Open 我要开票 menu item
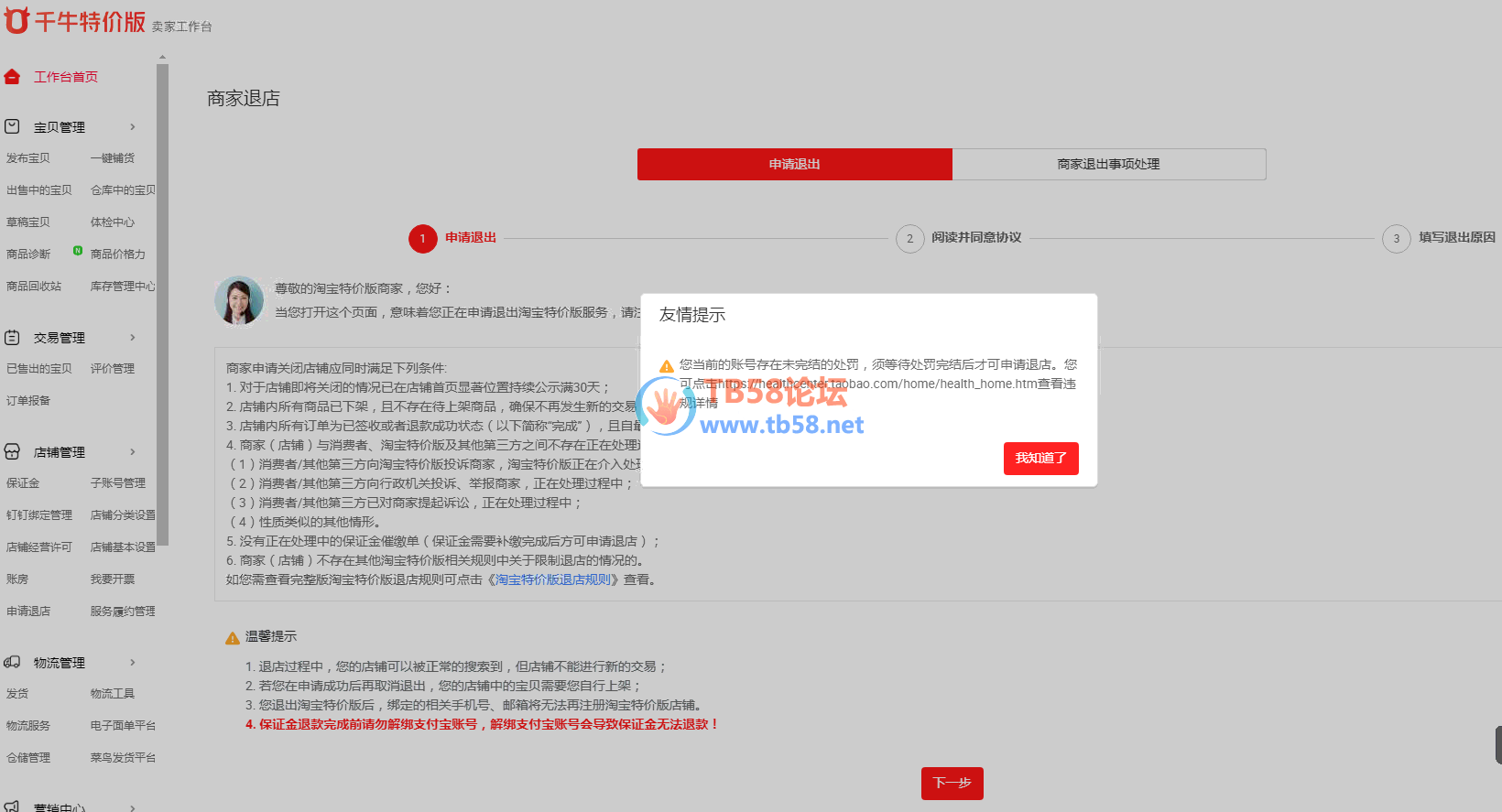 113,579
